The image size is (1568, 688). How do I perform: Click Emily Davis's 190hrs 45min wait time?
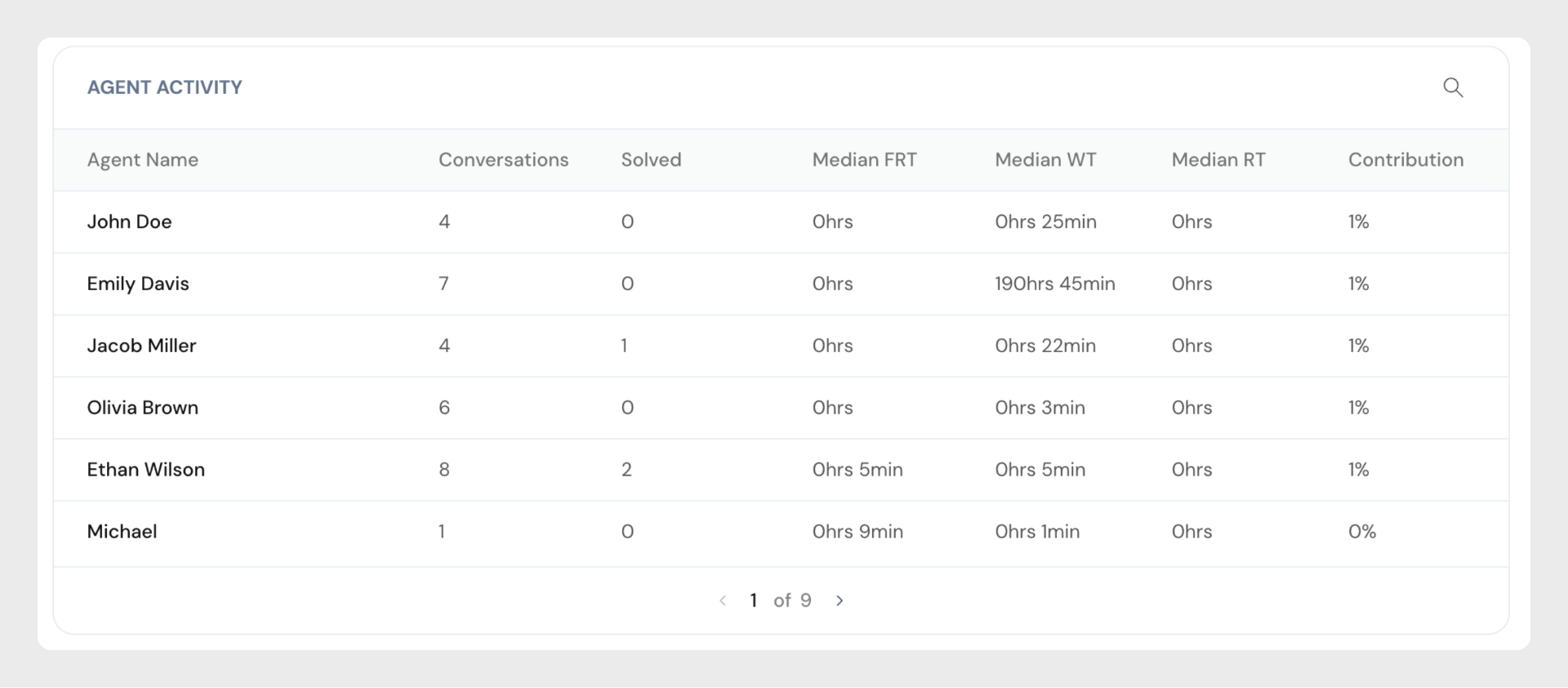click(1054, 284)
